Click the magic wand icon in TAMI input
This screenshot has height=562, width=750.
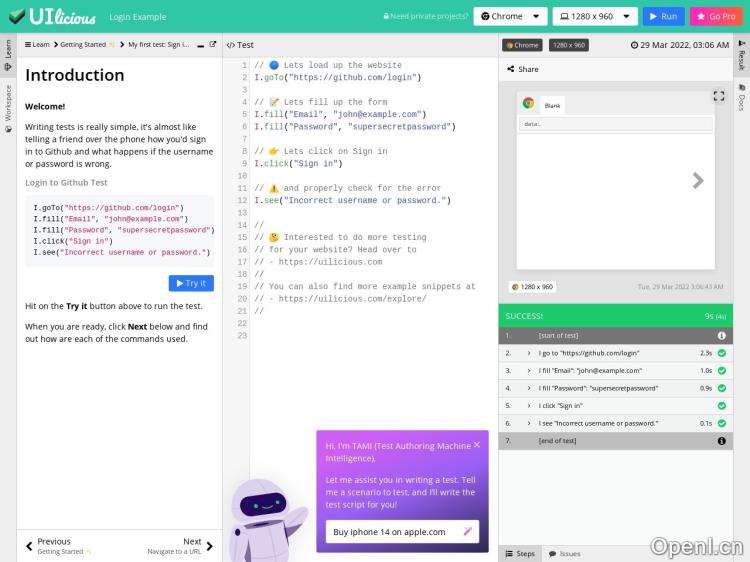coord(467,532)
